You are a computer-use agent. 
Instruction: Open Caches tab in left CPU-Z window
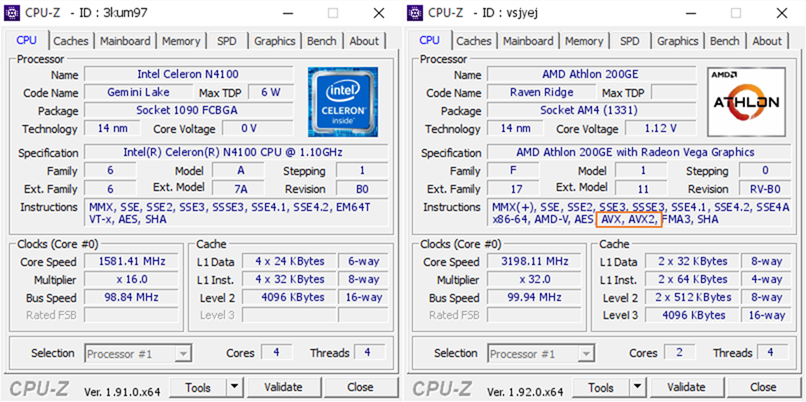(x=71, y=41)
